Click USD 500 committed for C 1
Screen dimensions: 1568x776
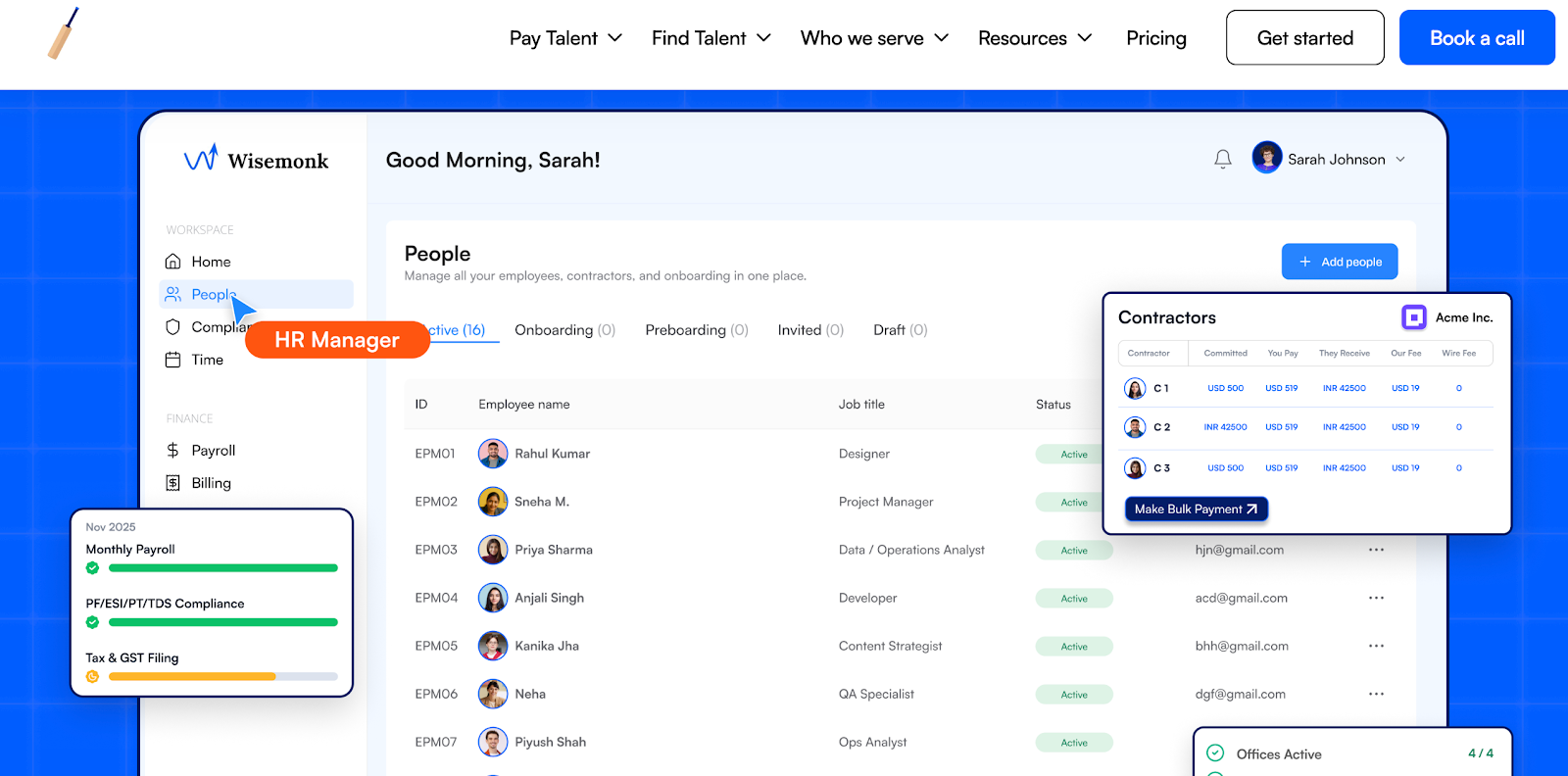click(x=1225, y=388)
